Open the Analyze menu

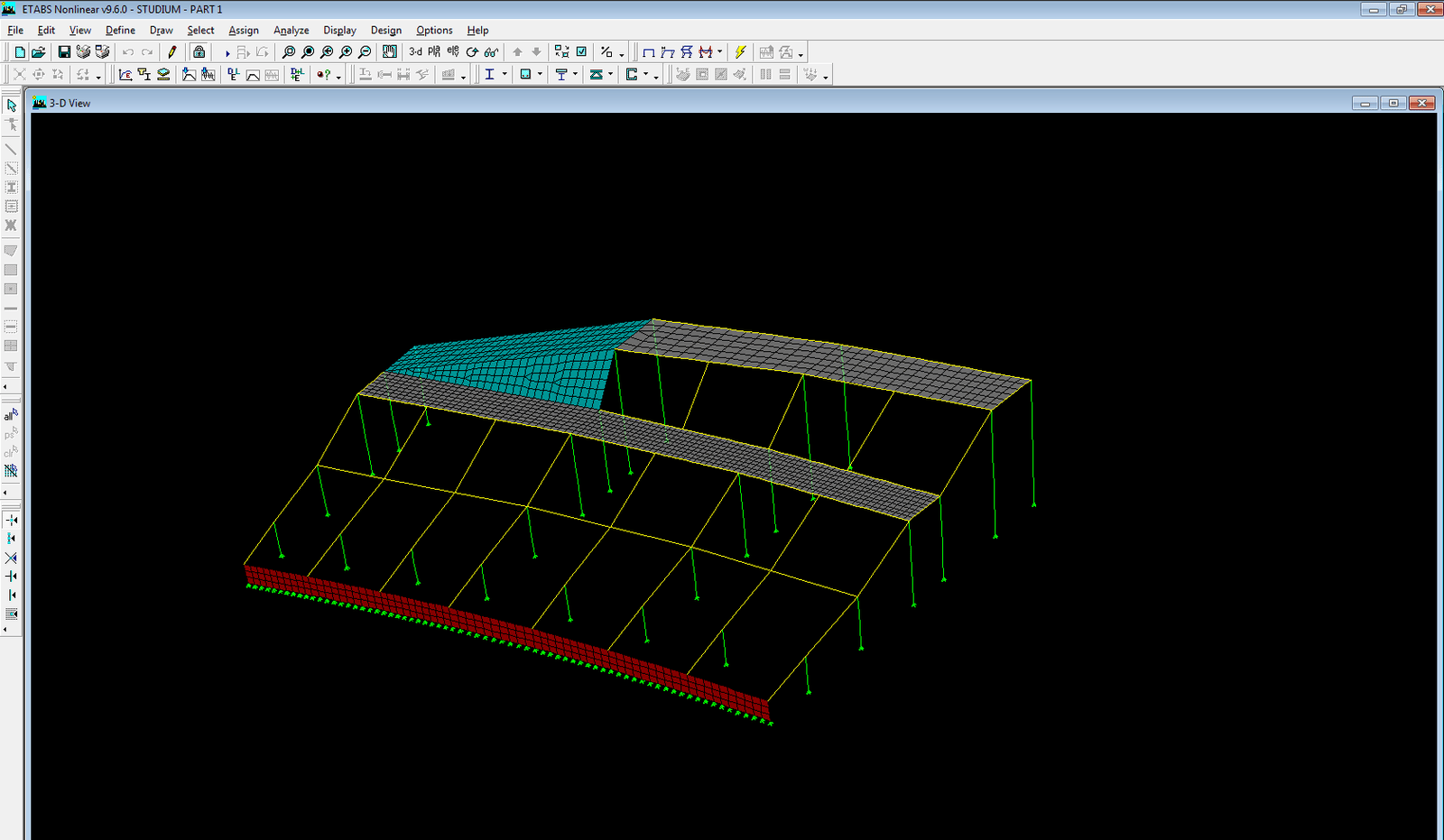(x=291, y=30)
